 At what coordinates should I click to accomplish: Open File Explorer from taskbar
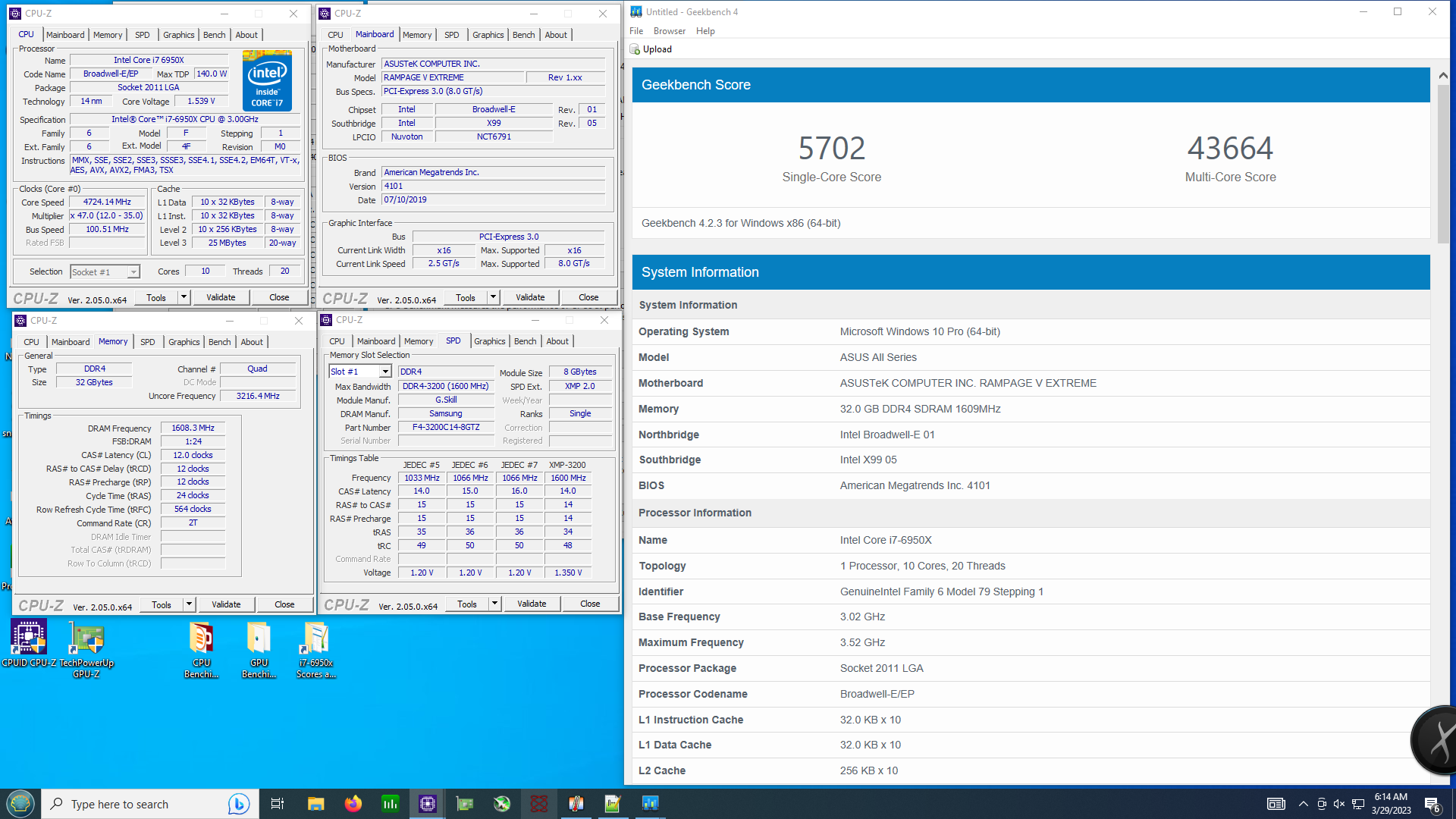[x=315, y=804]
